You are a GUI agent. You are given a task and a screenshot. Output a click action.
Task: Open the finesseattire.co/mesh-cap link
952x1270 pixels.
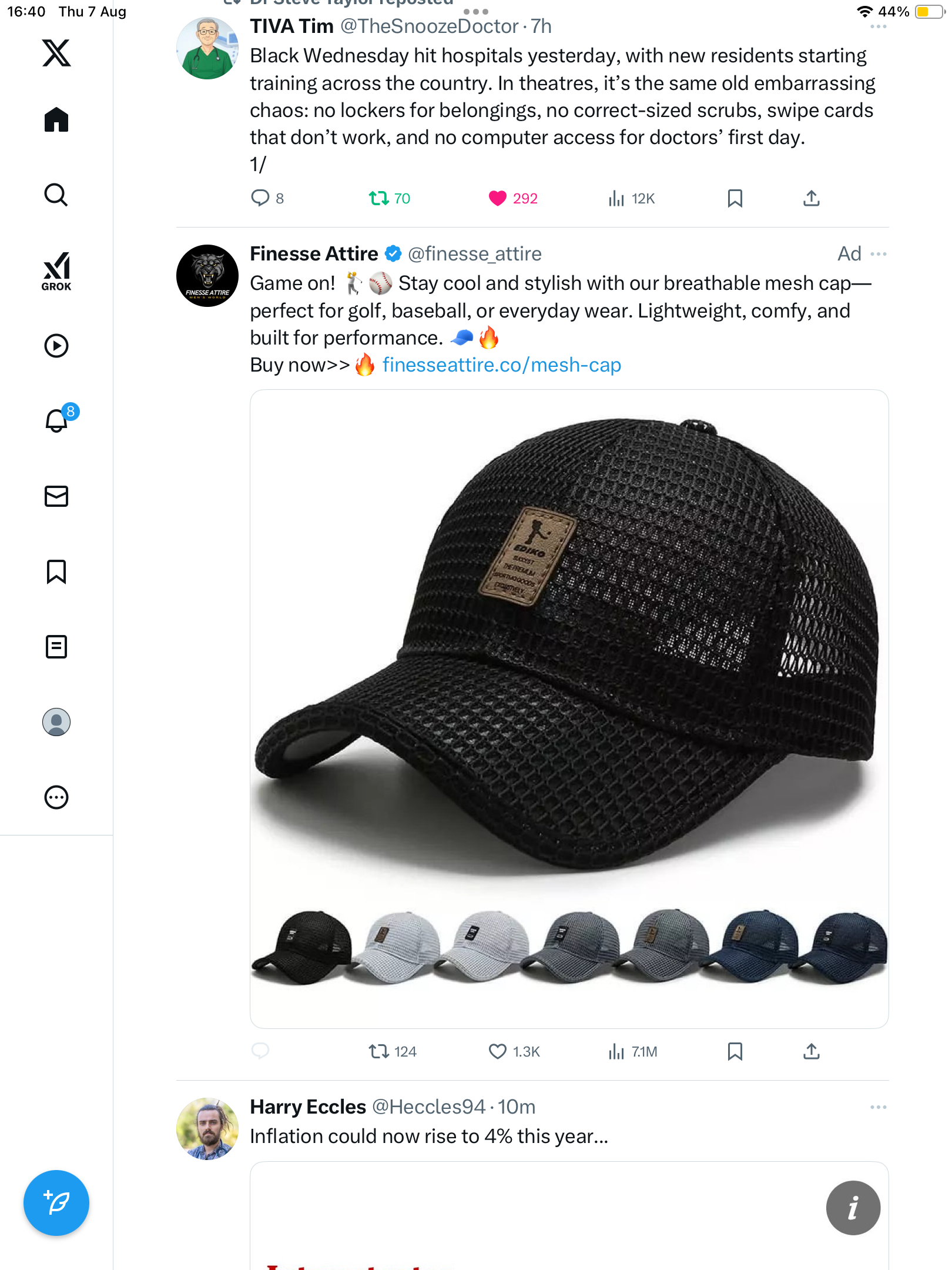click(x=501, y=365)
